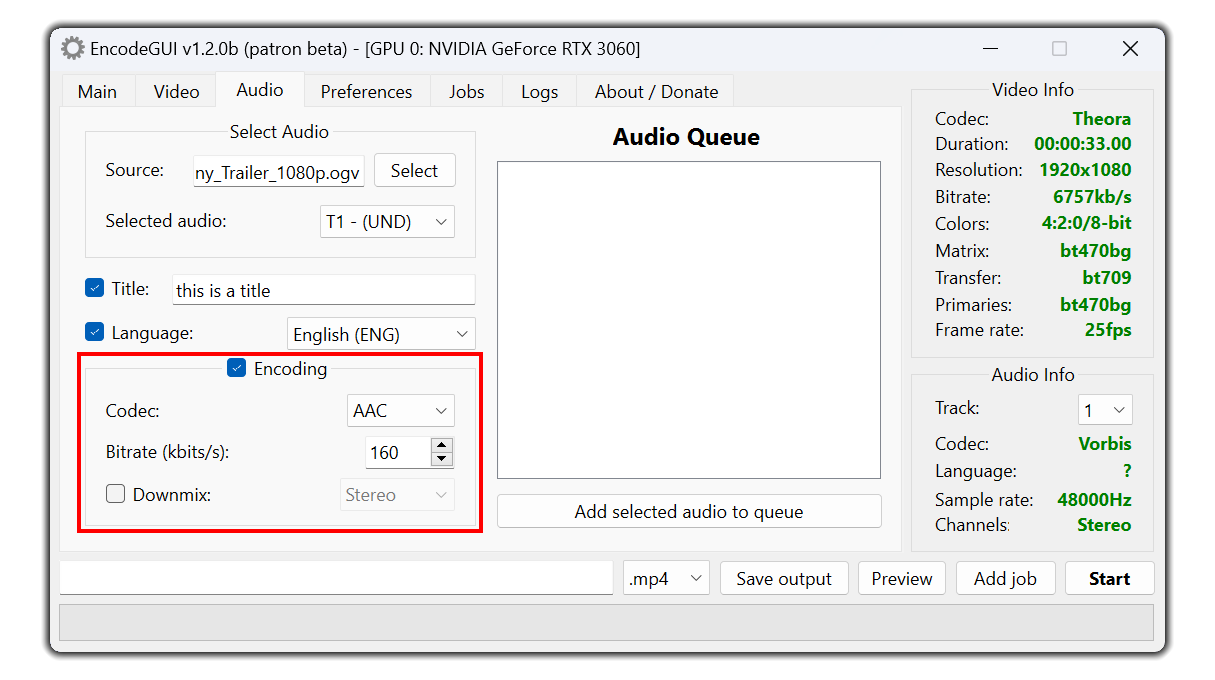This screenshot has width=1215, height=680.
Task: Open the About / Donate tab
Action: pos(656,91)
